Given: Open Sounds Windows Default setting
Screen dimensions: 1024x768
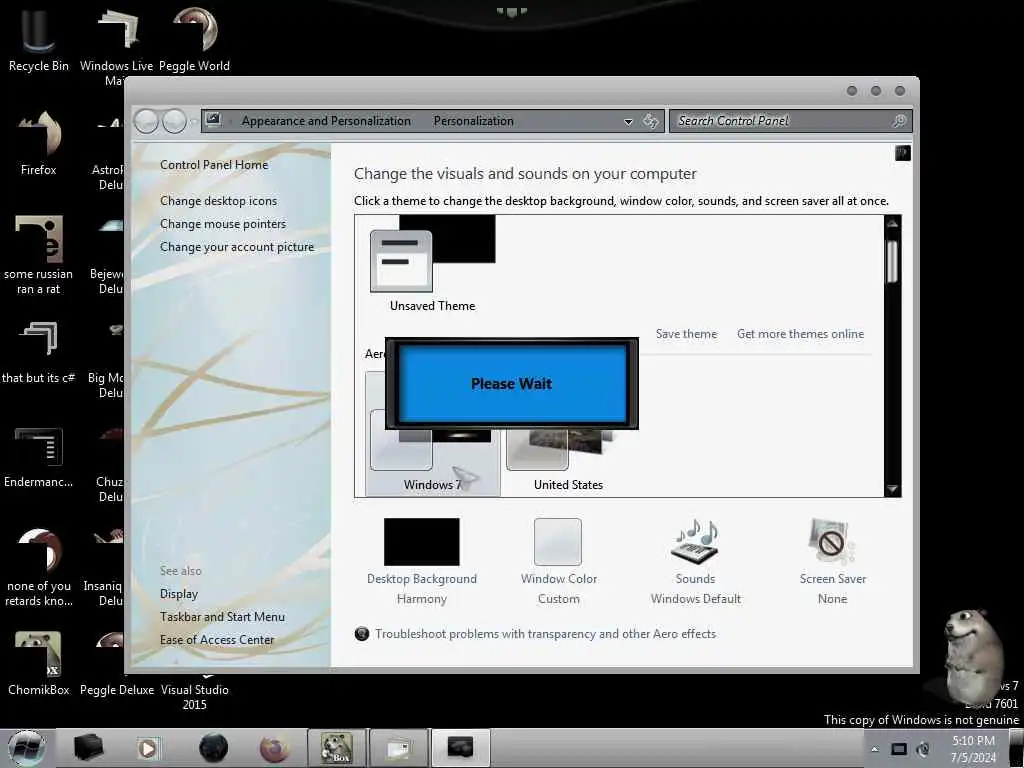Looking at the screenshot, I should 696,562.
